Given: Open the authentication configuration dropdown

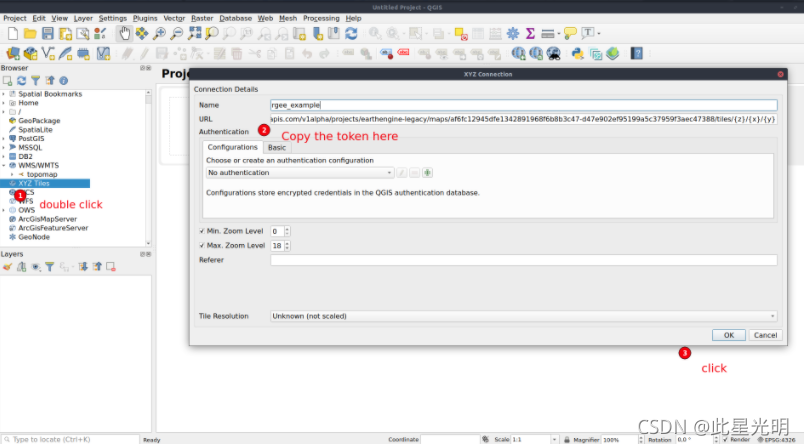Looking at the screenshot, I should (x=300, y=173).
